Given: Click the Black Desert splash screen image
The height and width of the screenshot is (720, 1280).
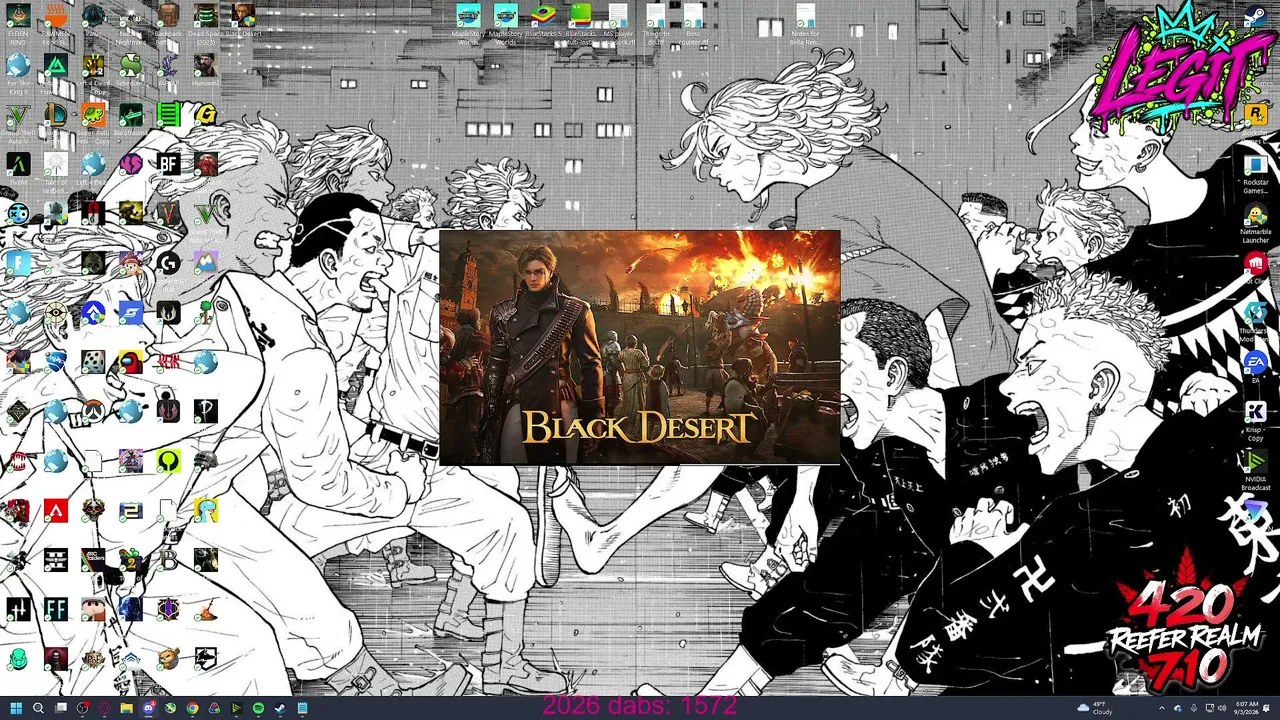Looking at the screenshot, I should 640,348.
